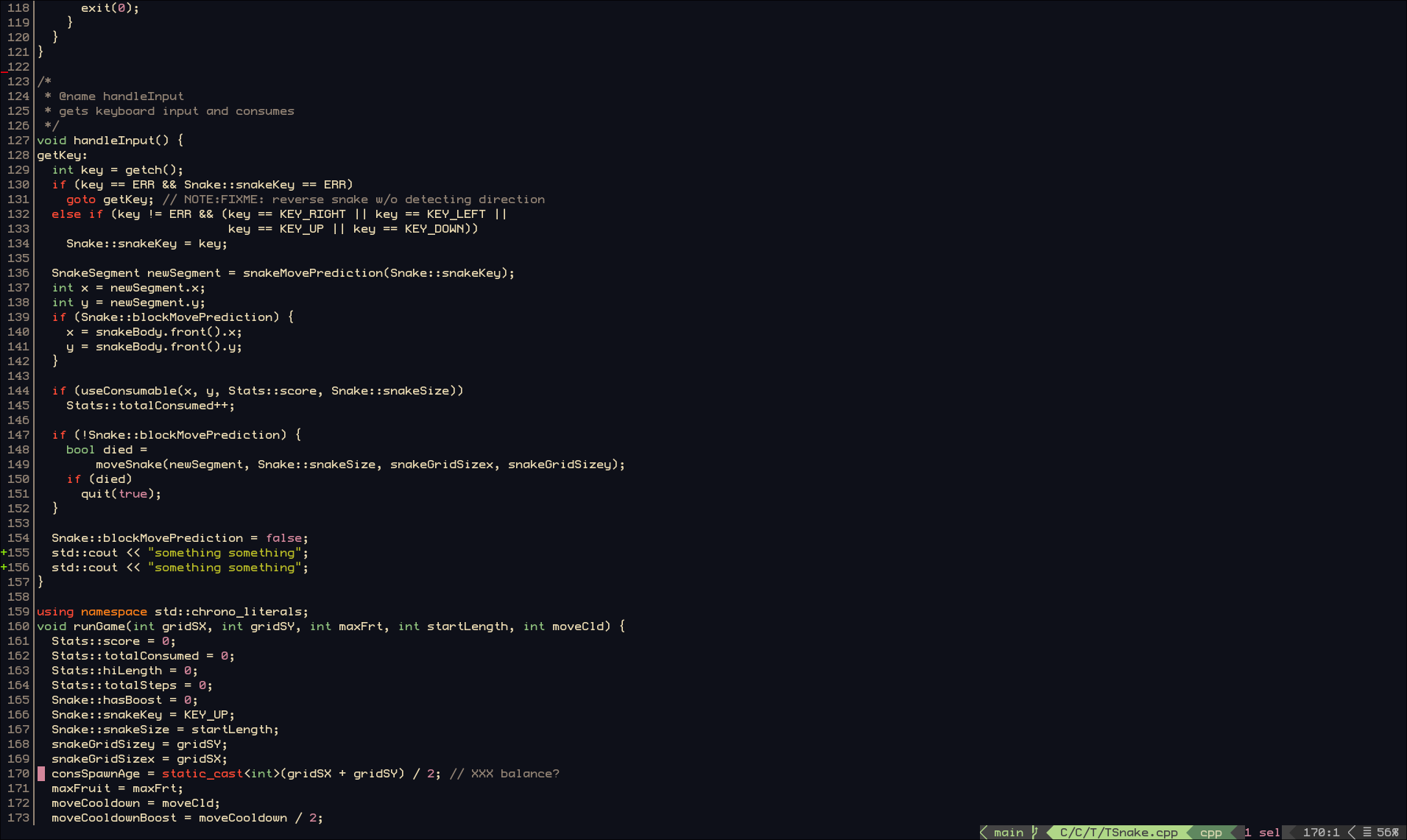Click line number 127 in the gutter
Viewport: 1407px width, 840px height.
(x=18, y=140)
